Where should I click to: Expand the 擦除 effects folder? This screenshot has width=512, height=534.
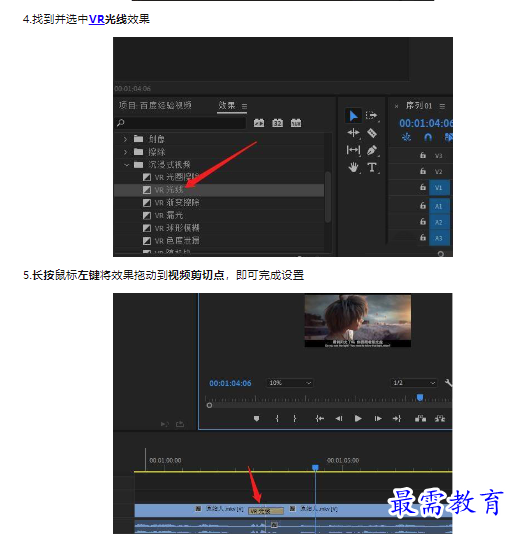(x=125, y=152)
